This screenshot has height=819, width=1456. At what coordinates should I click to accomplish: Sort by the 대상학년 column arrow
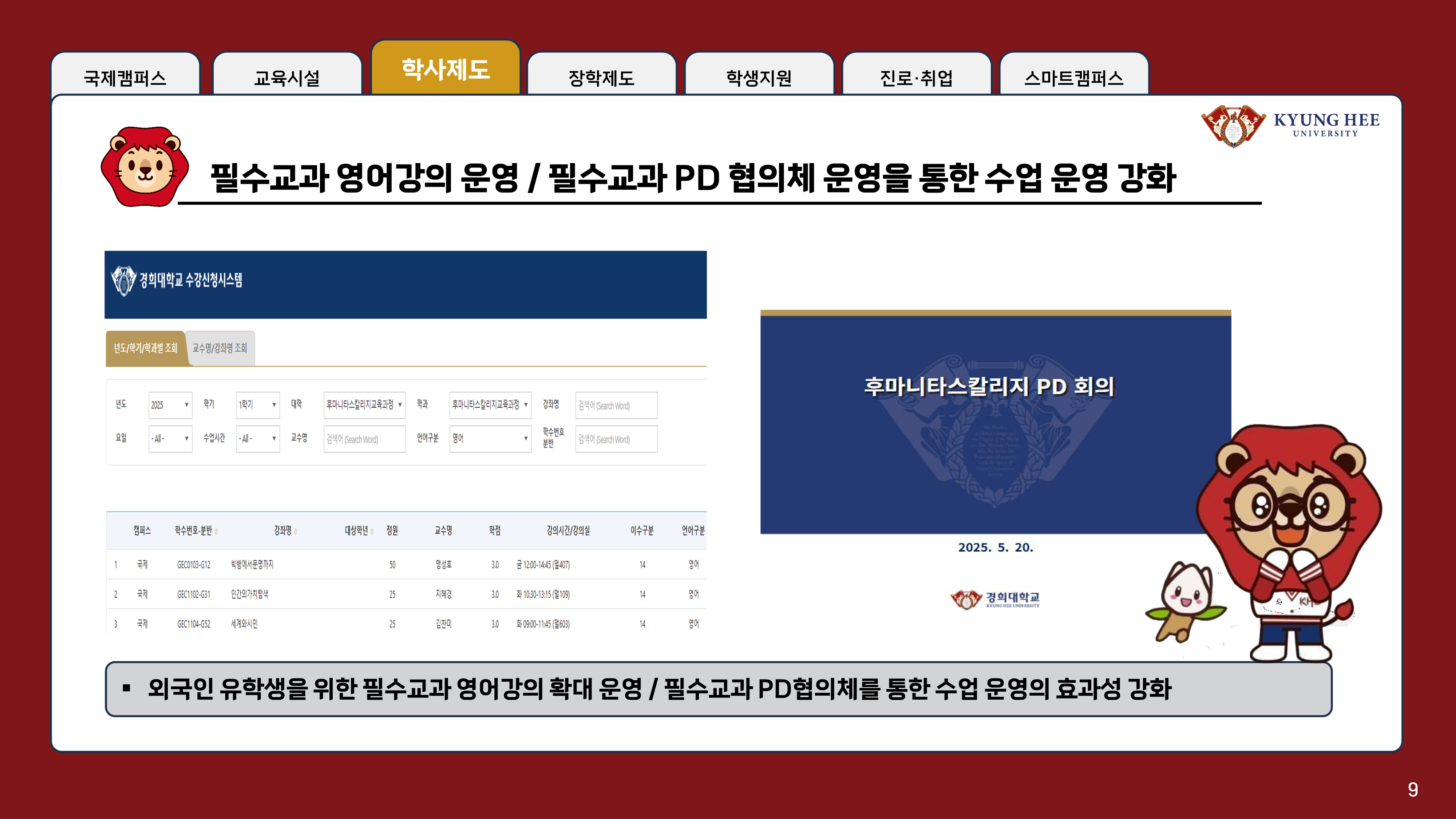click(372, 531)
